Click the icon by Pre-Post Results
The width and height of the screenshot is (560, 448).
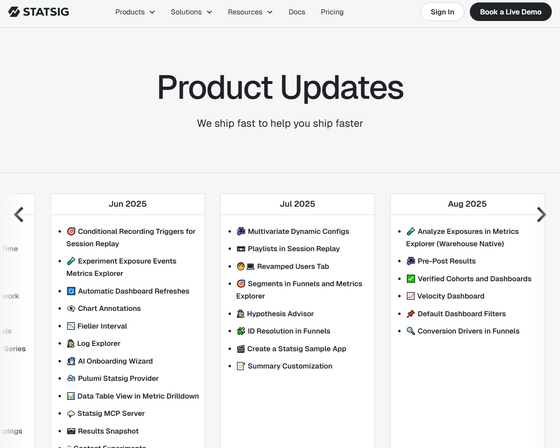pos(411,261)
